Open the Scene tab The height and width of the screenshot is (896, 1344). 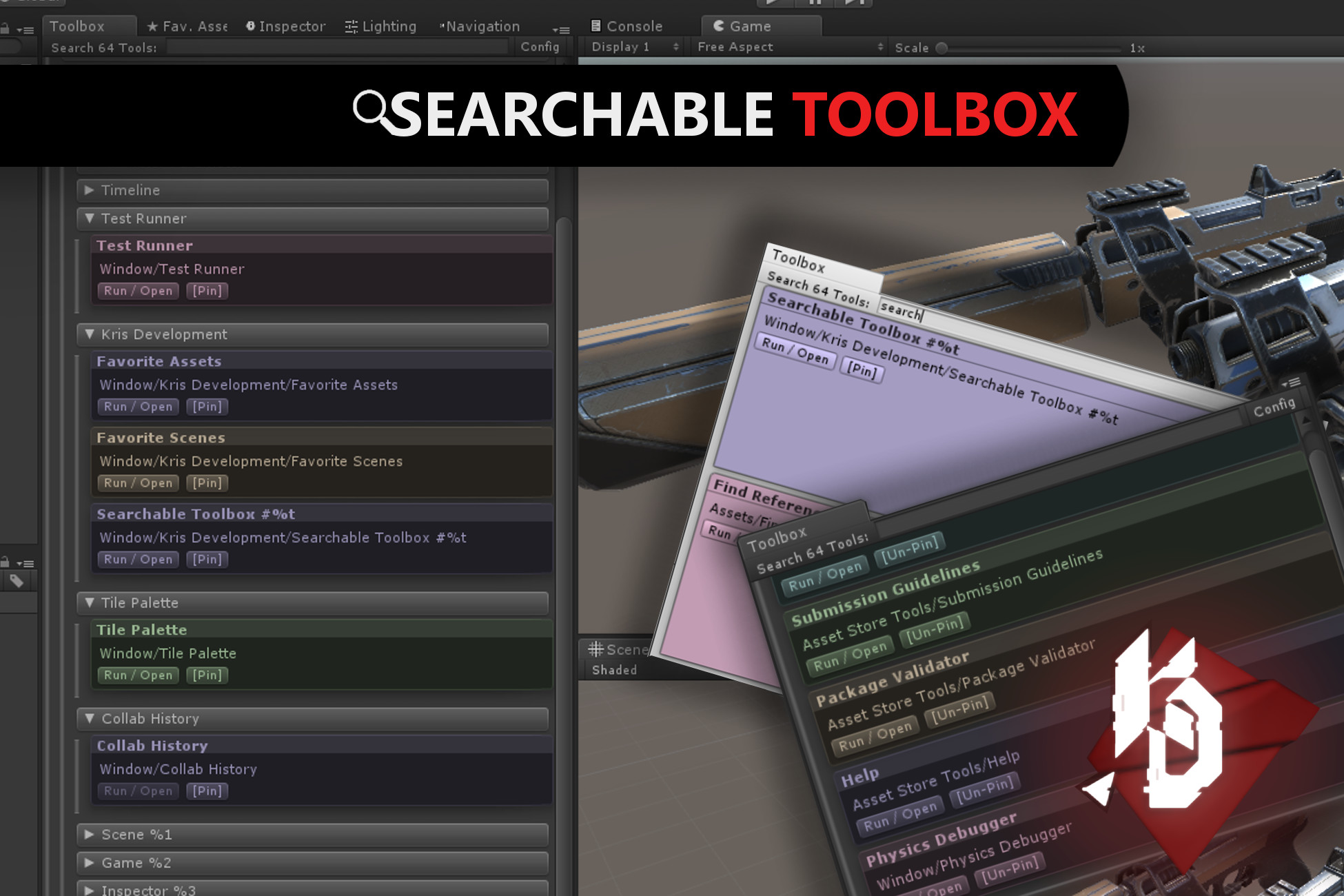[x=618, y=649]
